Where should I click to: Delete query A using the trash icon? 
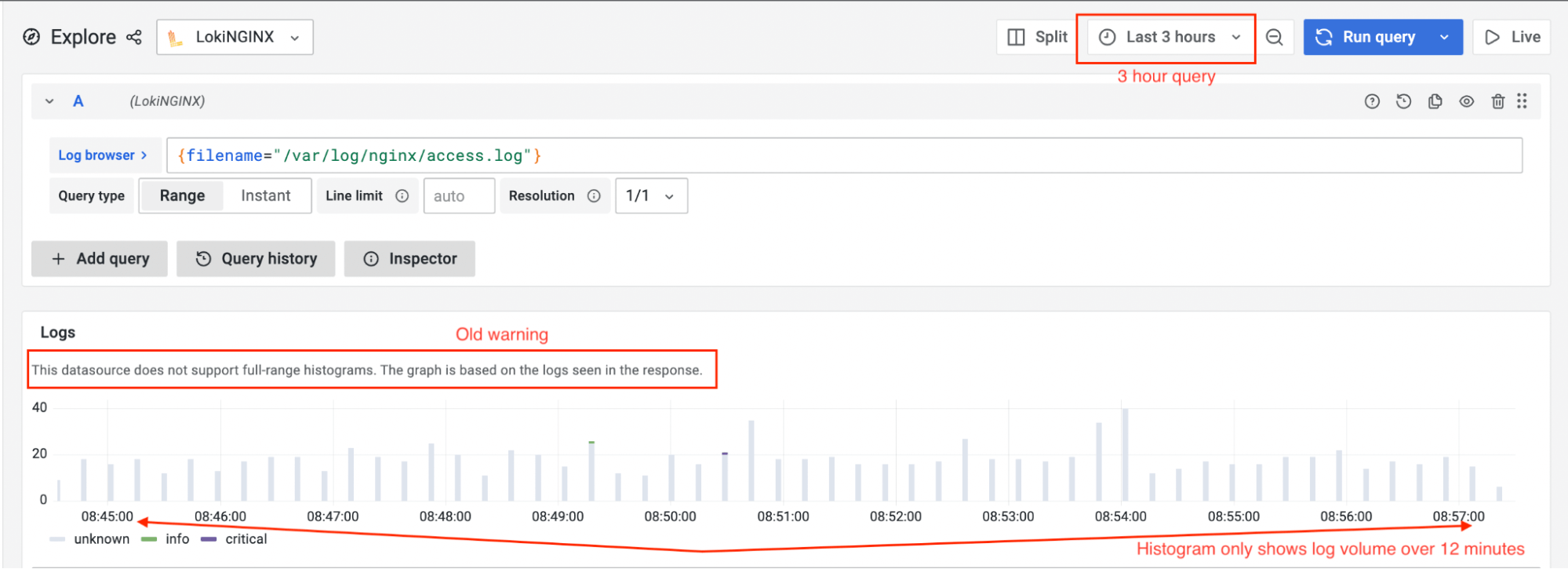(1497, 101)
